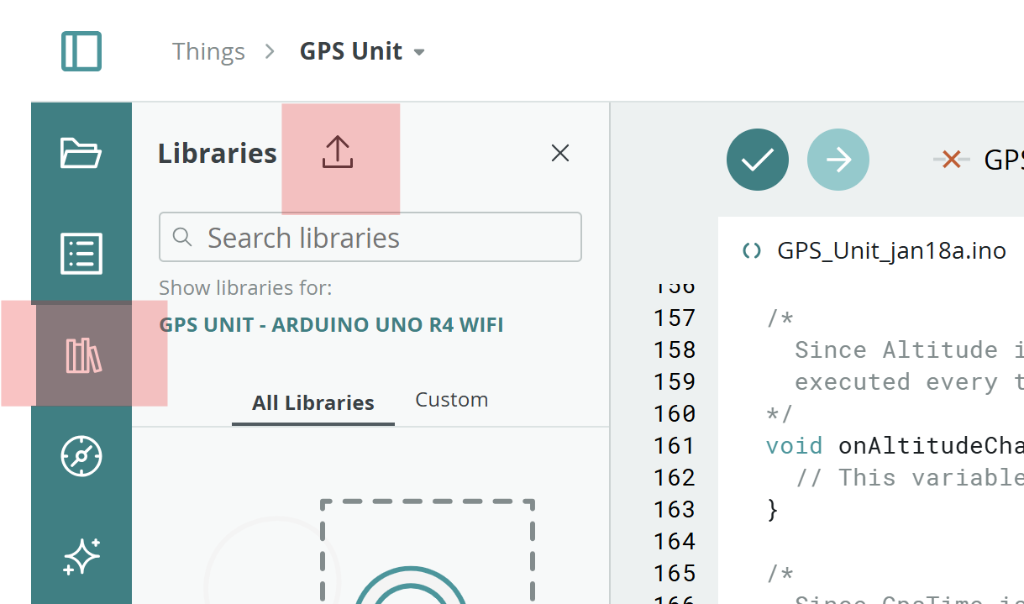Click the search magnifier in the libraries search box
The width and height of the screenshot is (1024, 604).
183,237
